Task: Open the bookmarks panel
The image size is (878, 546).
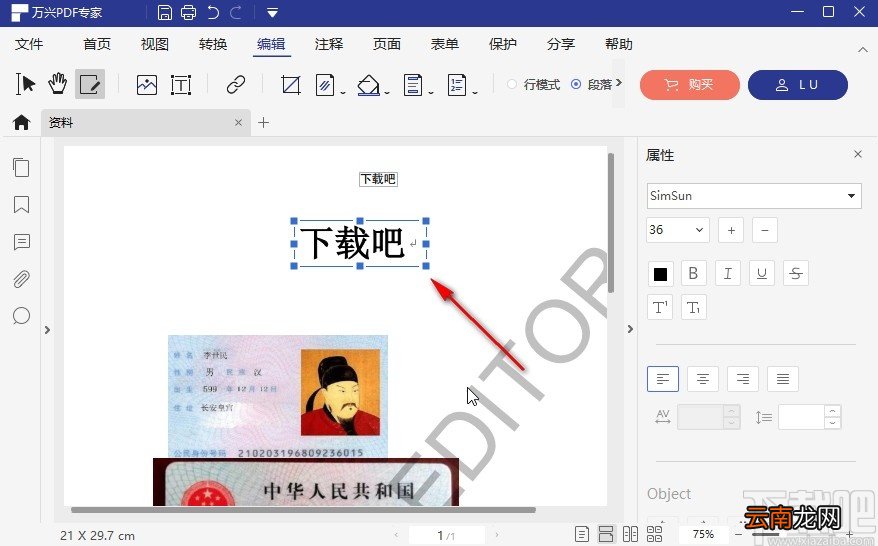Action: pos(21,204)
